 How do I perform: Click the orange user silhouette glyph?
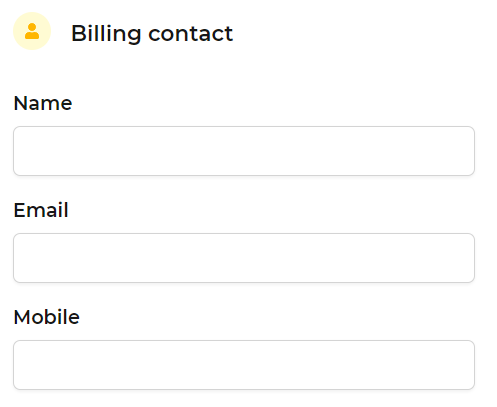point(32,31)
